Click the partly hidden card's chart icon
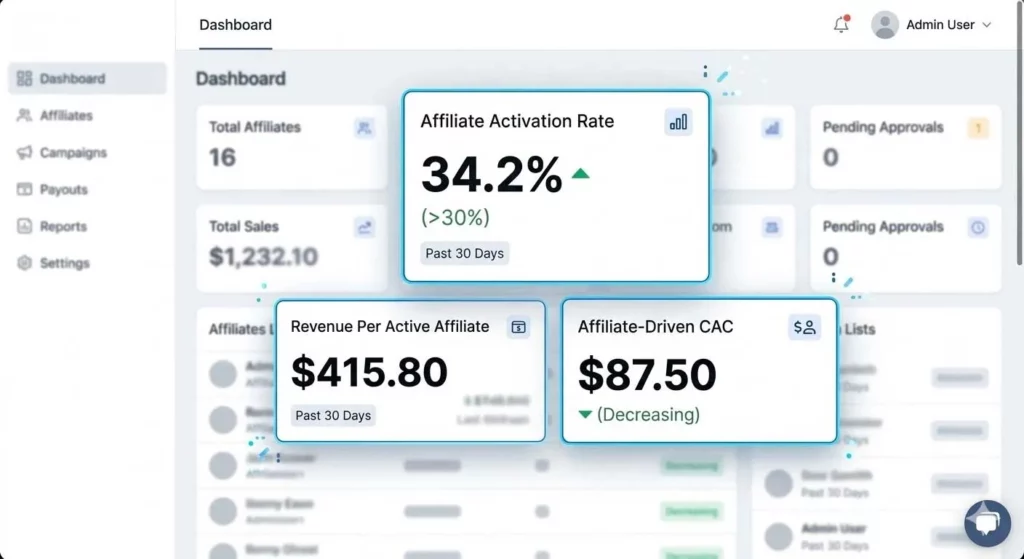 772,128
